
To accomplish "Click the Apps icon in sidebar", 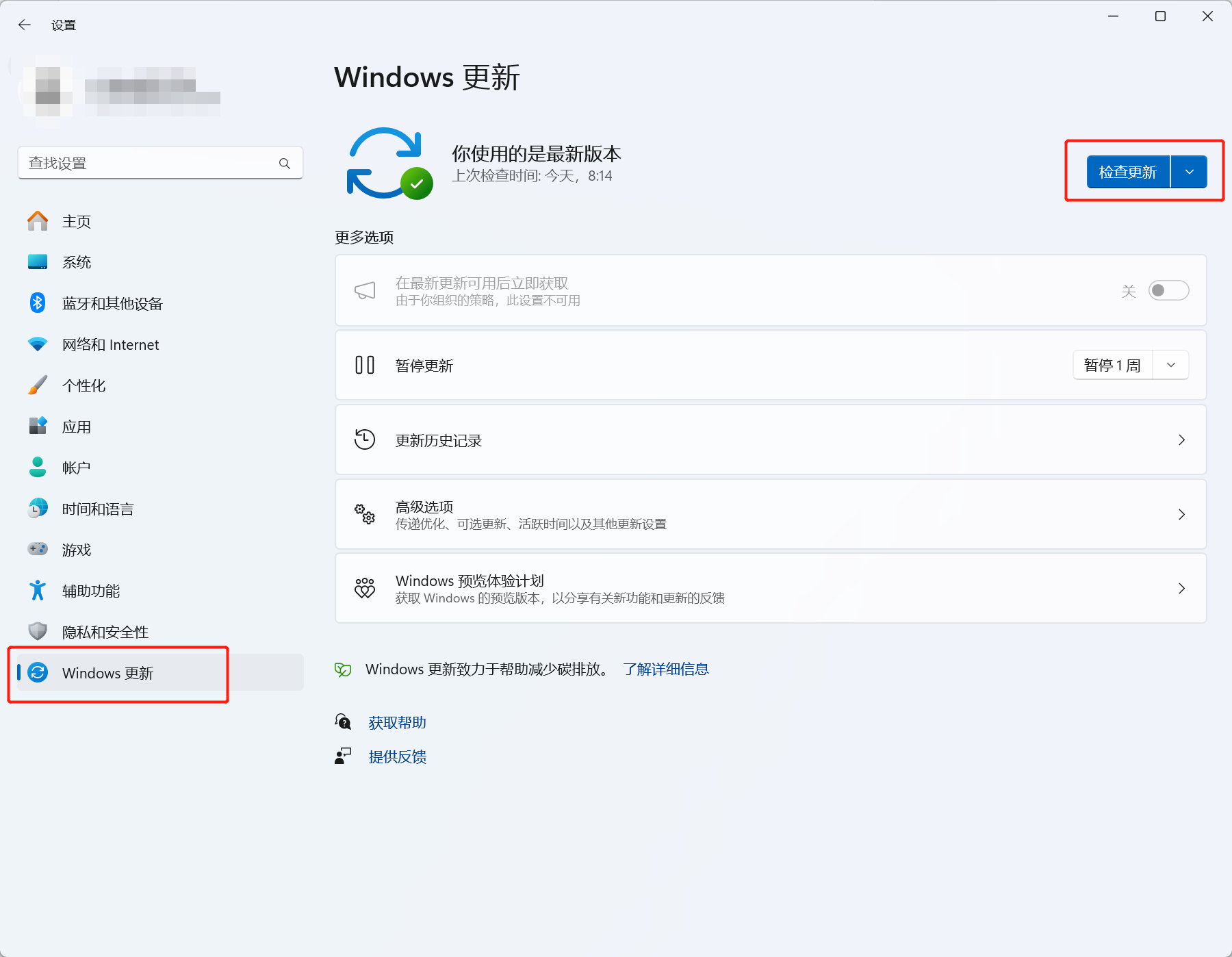I will pos(38,426).
